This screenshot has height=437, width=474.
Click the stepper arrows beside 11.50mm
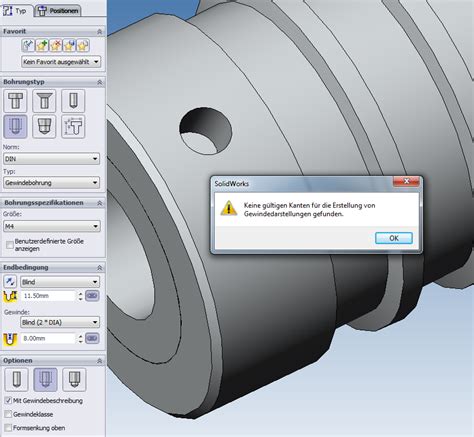click(x=80, y=296)
